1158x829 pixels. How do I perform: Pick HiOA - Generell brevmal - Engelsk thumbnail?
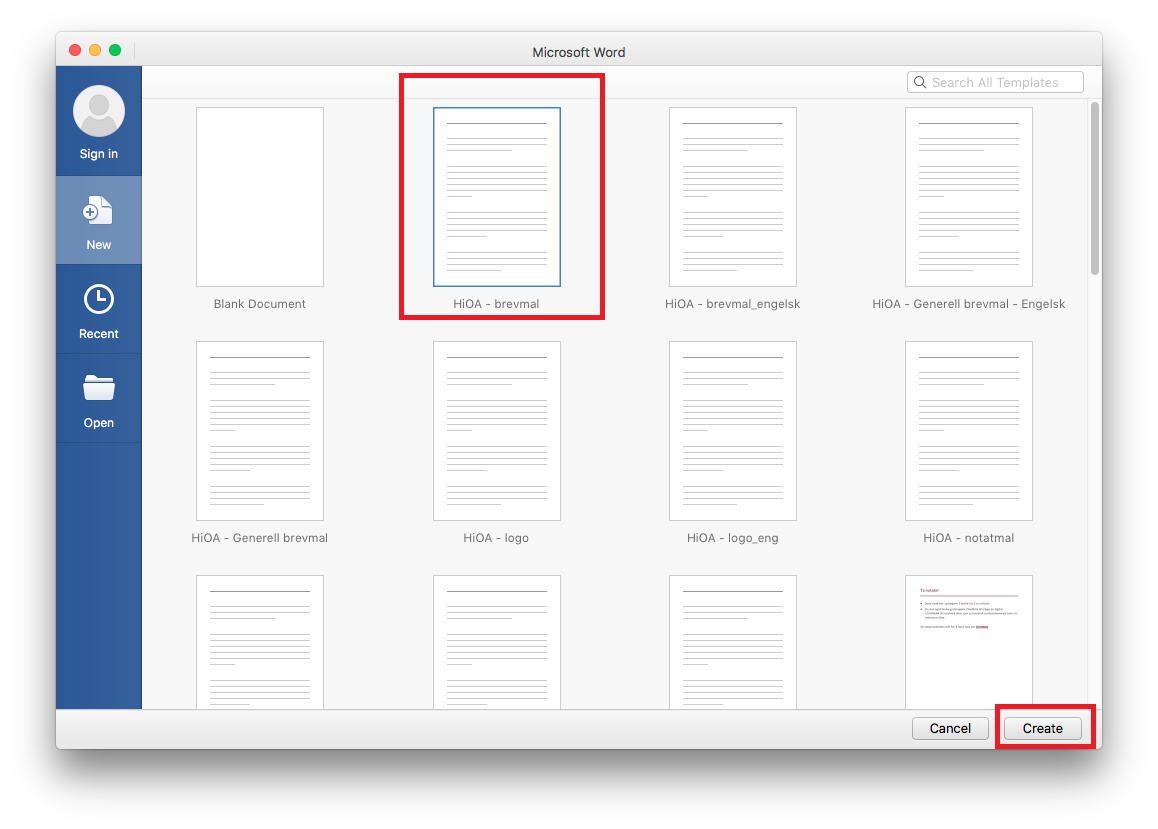[x=968, y=197]
